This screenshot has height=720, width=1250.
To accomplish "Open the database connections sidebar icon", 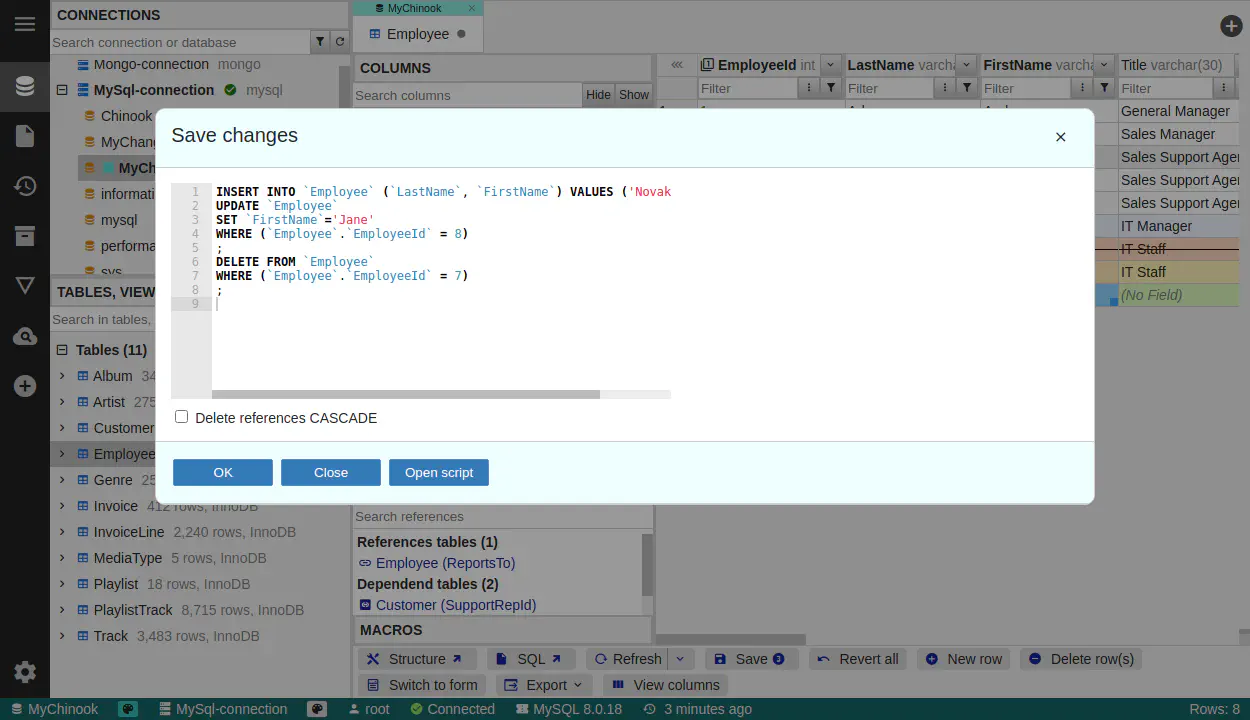I will coord(25,86).
